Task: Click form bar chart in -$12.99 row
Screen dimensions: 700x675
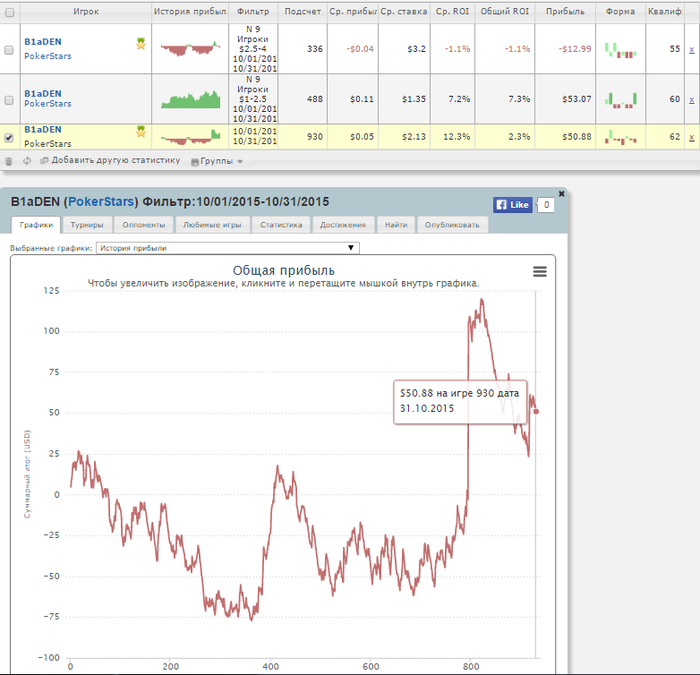Action: point(621,50)
